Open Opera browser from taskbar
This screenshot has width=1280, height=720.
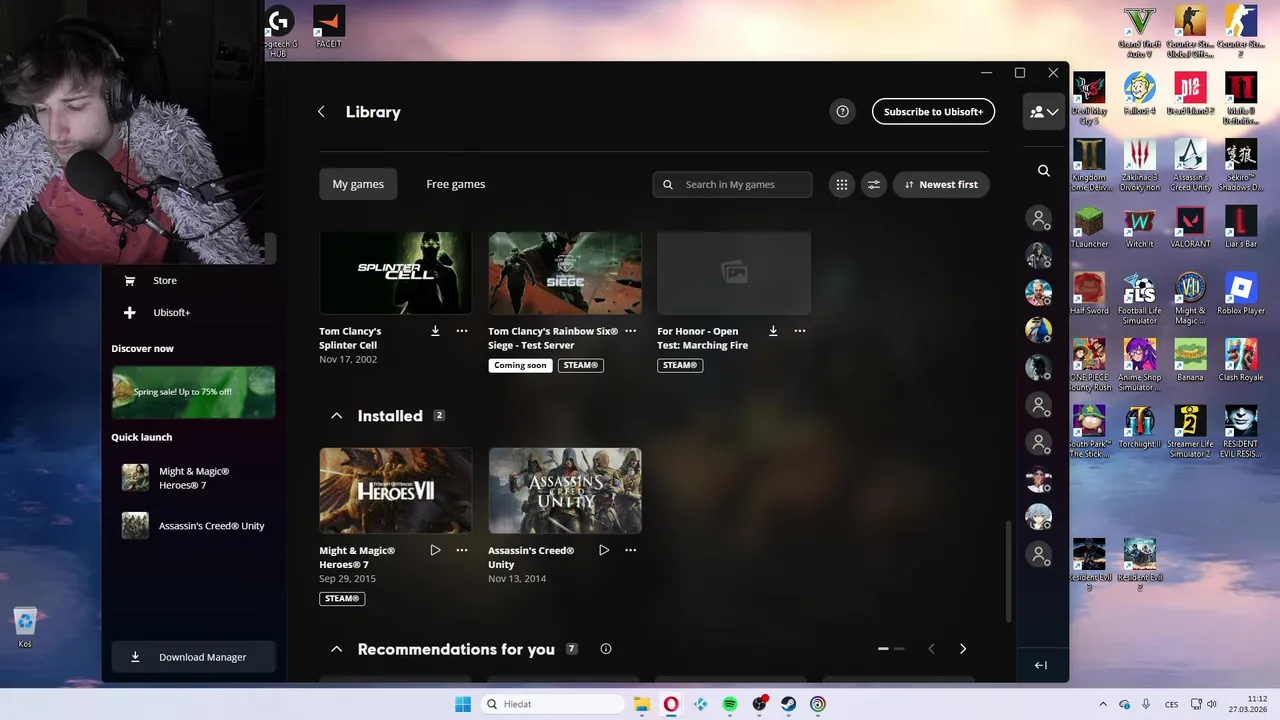click(671, 704)
